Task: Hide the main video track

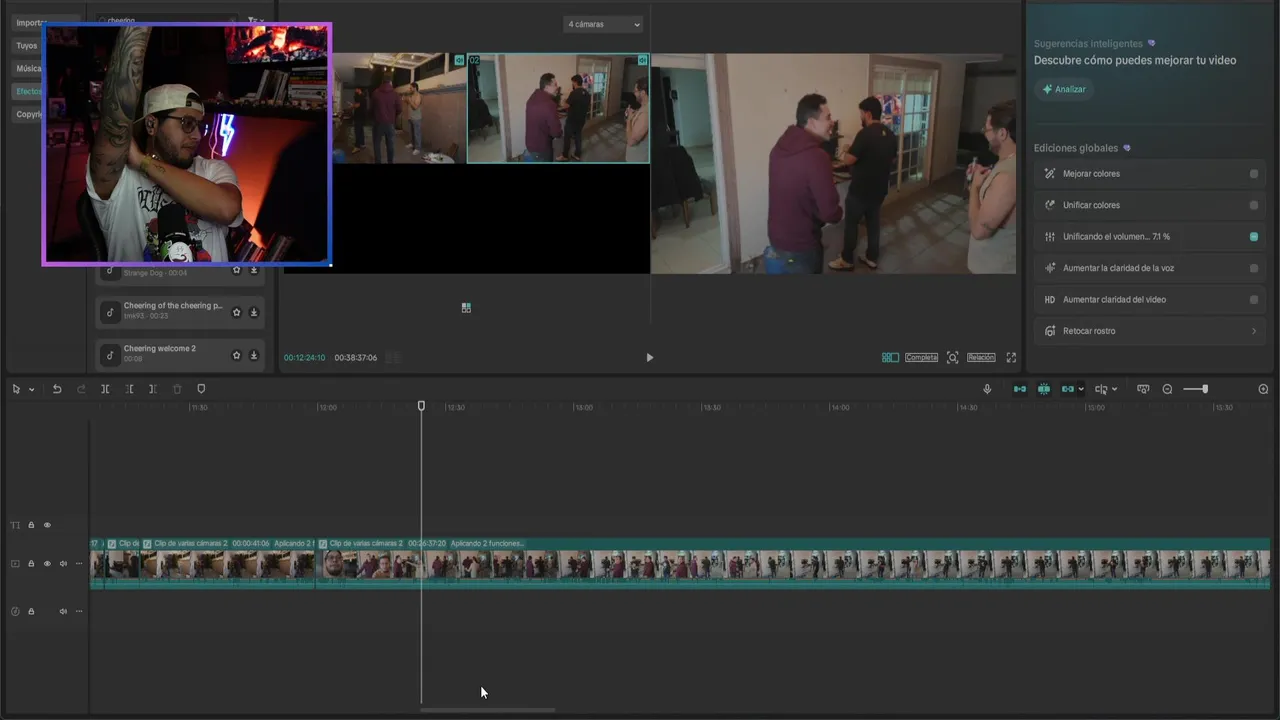Action: pos(47,564)
